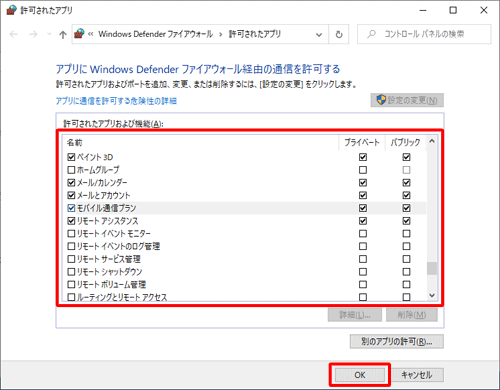Viewport: 500px width, 390px height.
Task: Focus the Control Panel search box
Action: (x=424, y=34)
